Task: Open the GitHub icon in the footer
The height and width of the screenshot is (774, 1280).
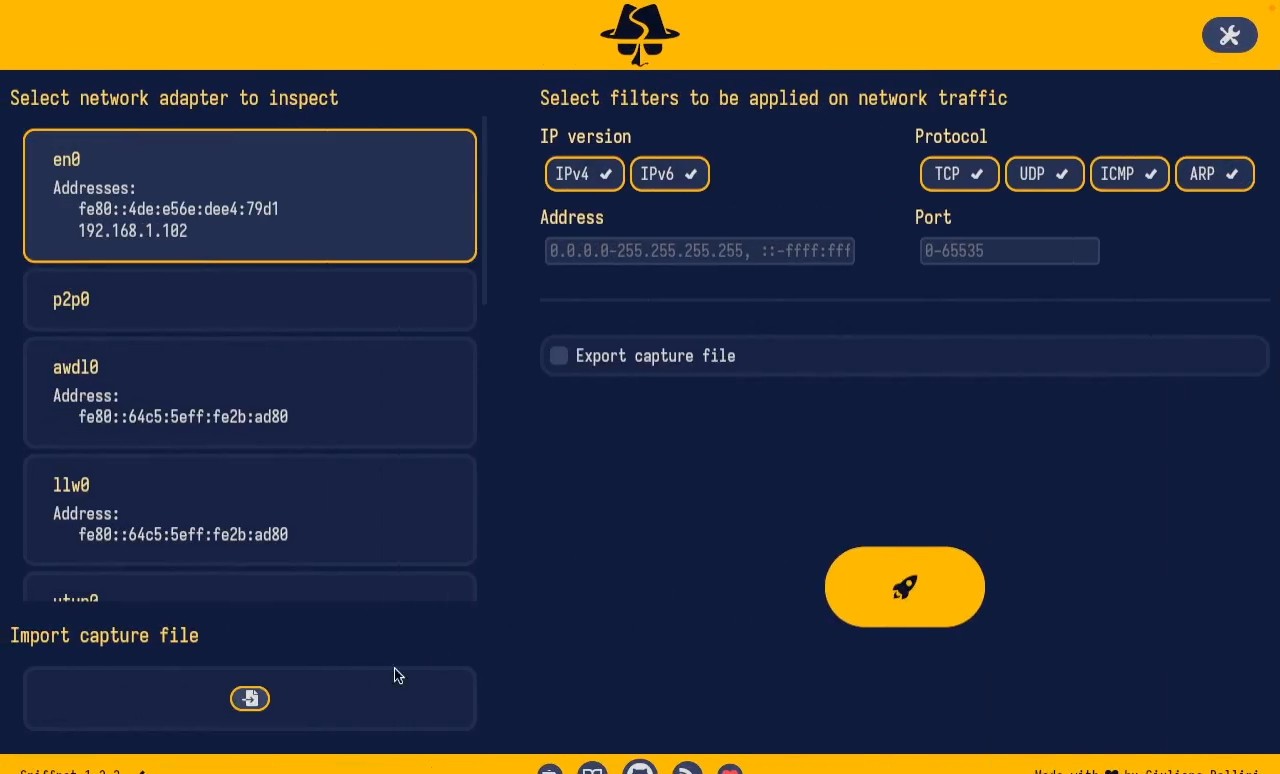Action: [640, 768]
